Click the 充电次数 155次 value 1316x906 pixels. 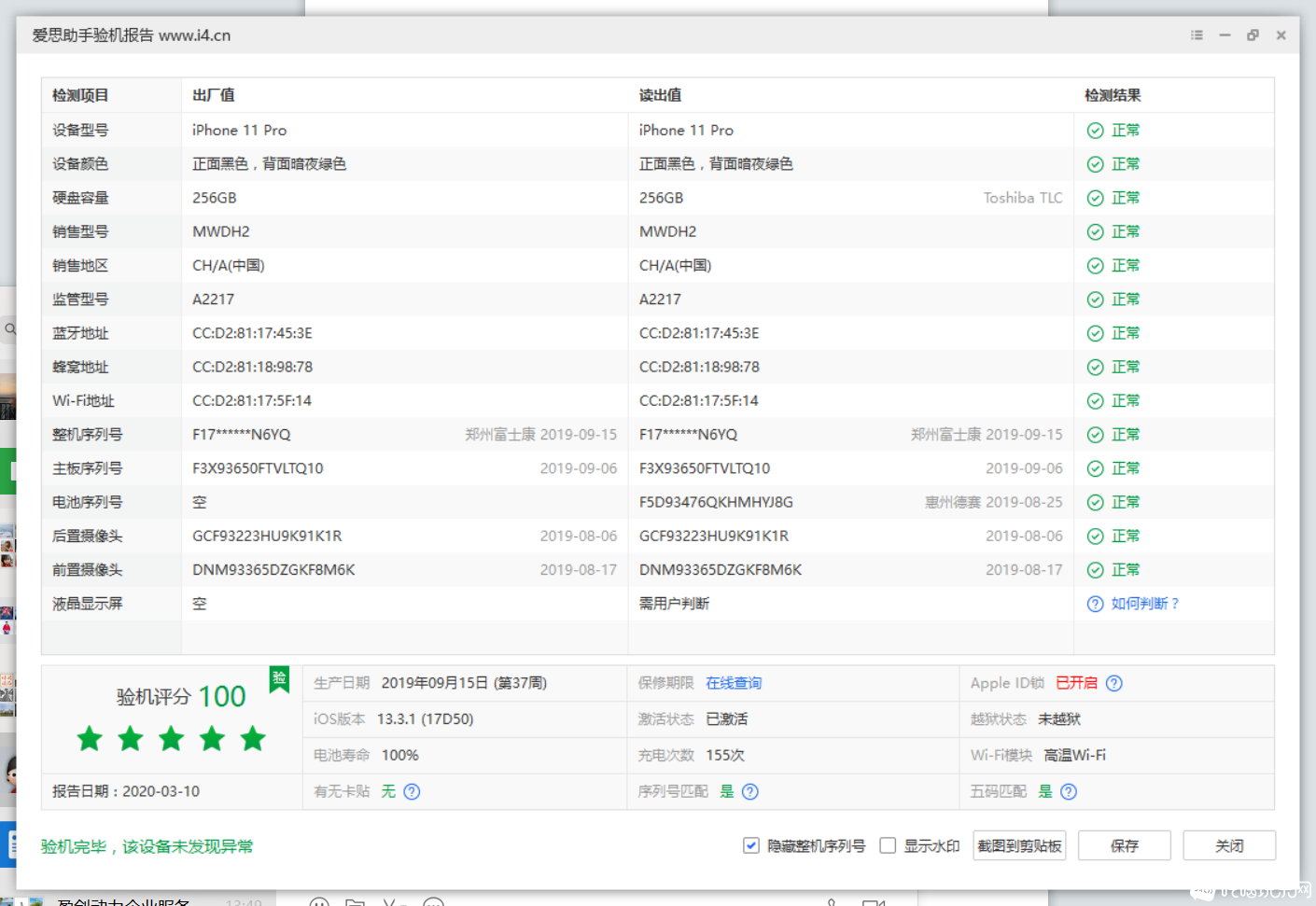pos(725,755)
